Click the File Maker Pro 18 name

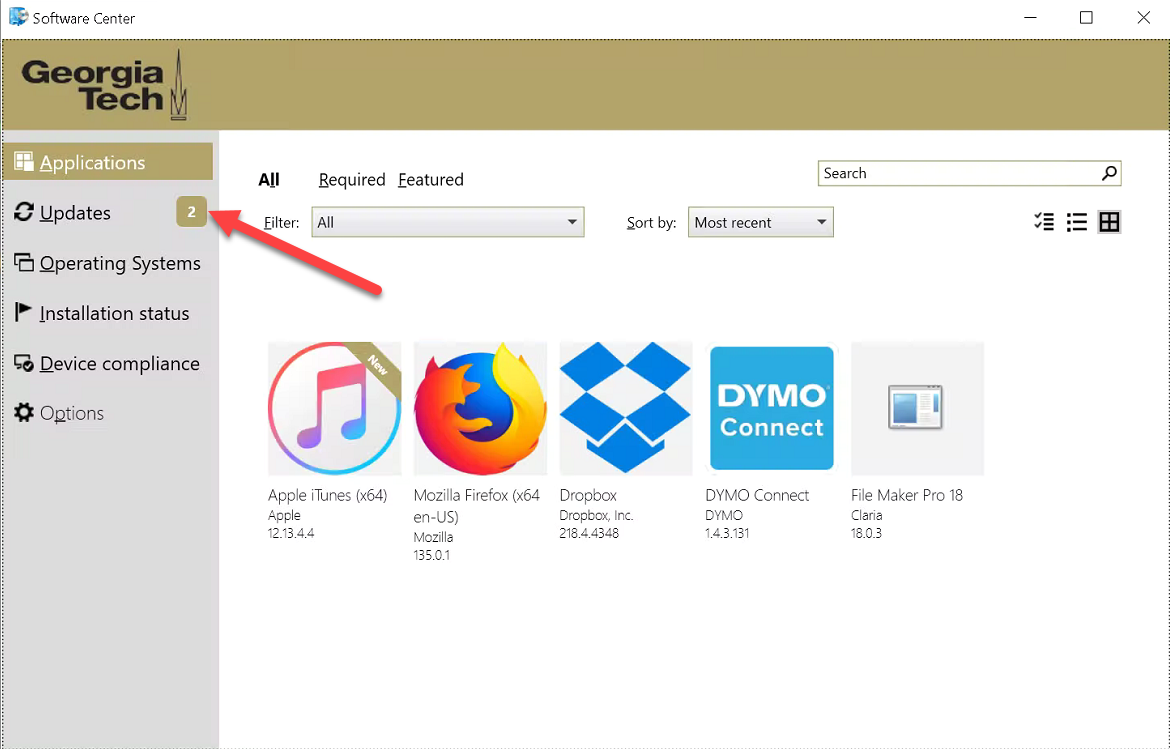pos(907,495)
